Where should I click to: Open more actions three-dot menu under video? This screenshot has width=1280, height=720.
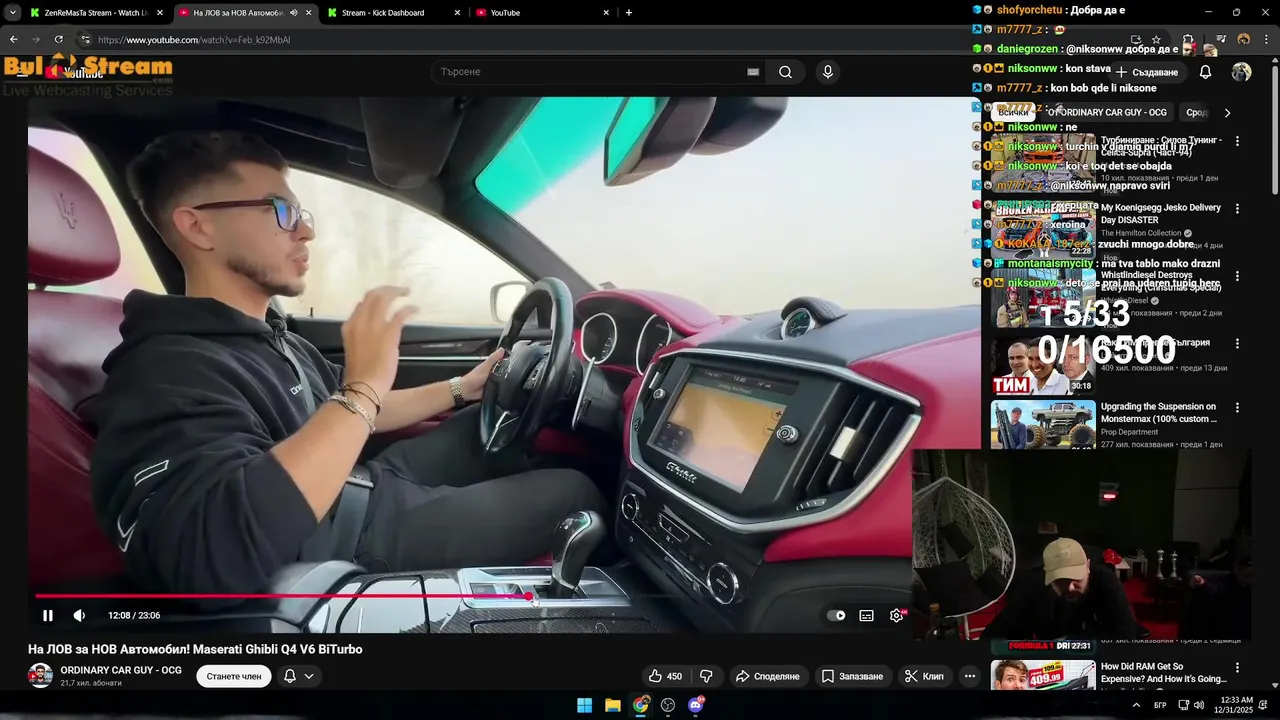[x=969, y=676]
